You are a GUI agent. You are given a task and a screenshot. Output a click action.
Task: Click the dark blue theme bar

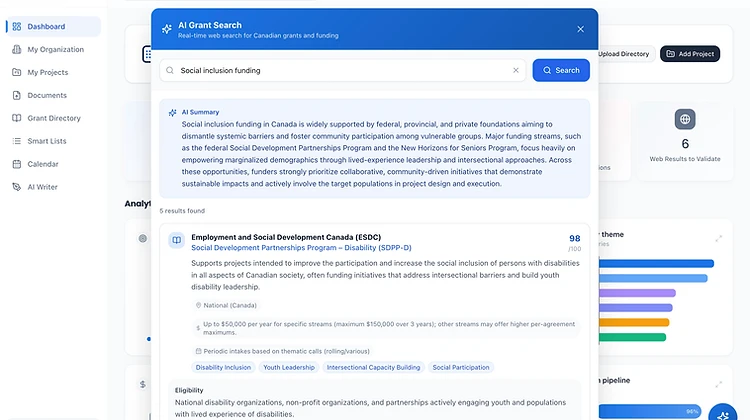[656, 264]
